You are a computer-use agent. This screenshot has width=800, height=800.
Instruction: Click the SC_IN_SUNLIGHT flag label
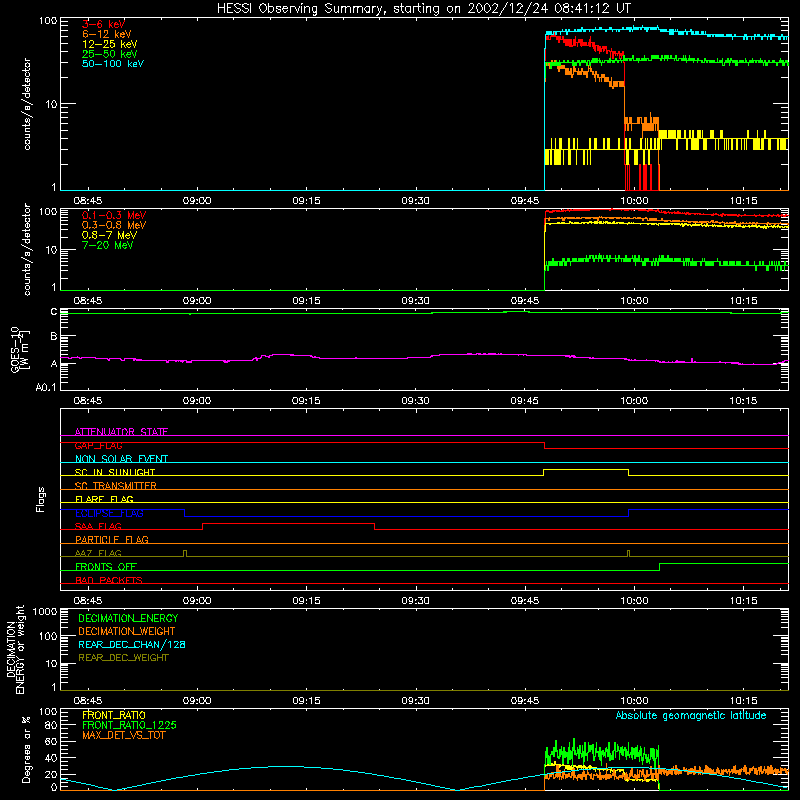tap(115, 472)
